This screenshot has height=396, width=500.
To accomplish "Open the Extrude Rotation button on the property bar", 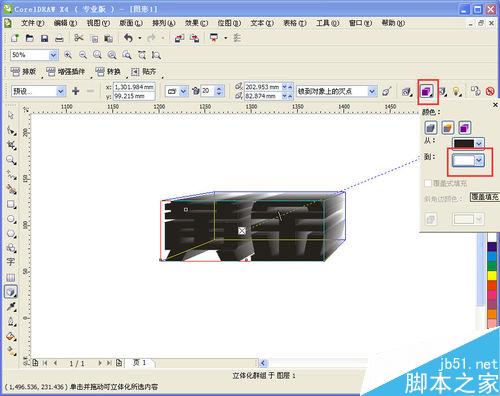I will click(406, 91).
